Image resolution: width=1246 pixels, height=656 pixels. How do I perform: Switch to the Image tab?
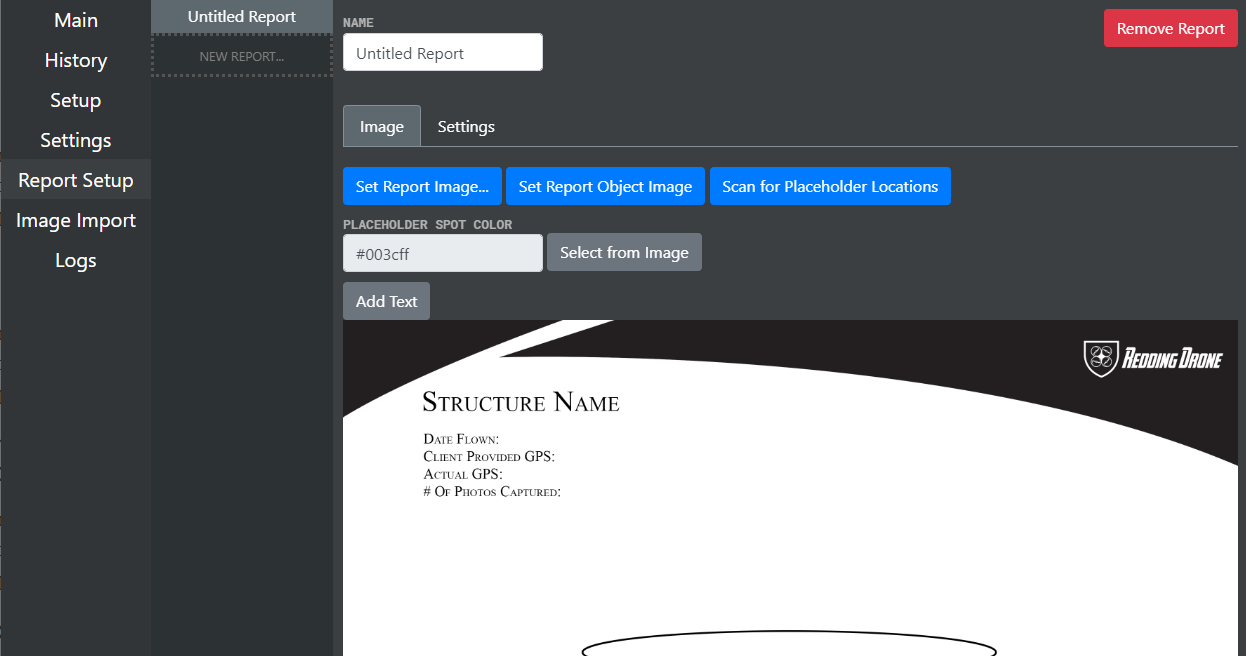point(381,126)
